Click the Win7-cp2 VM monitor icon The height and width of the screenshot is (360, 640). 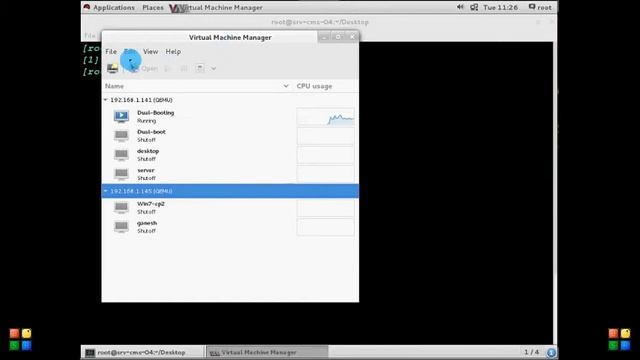(x=121, y=207)
